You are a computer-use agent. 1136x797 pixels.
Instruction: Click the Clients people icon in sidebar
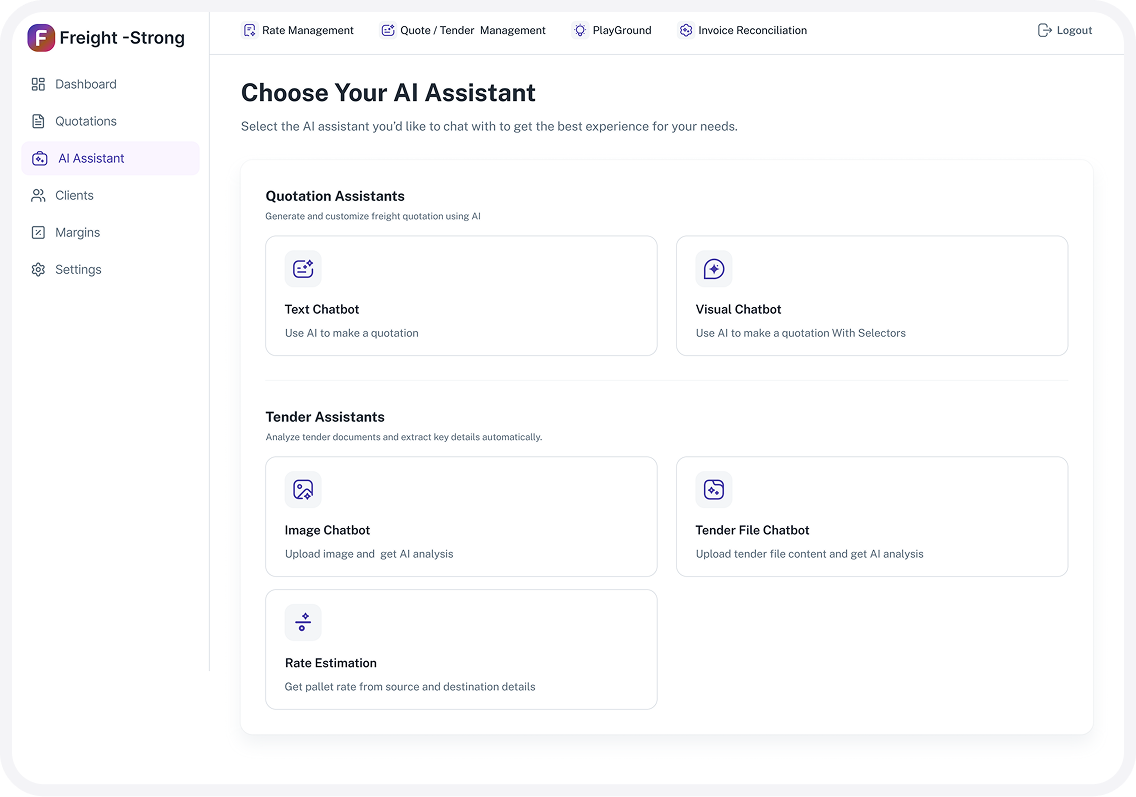(x=38, y=196)
